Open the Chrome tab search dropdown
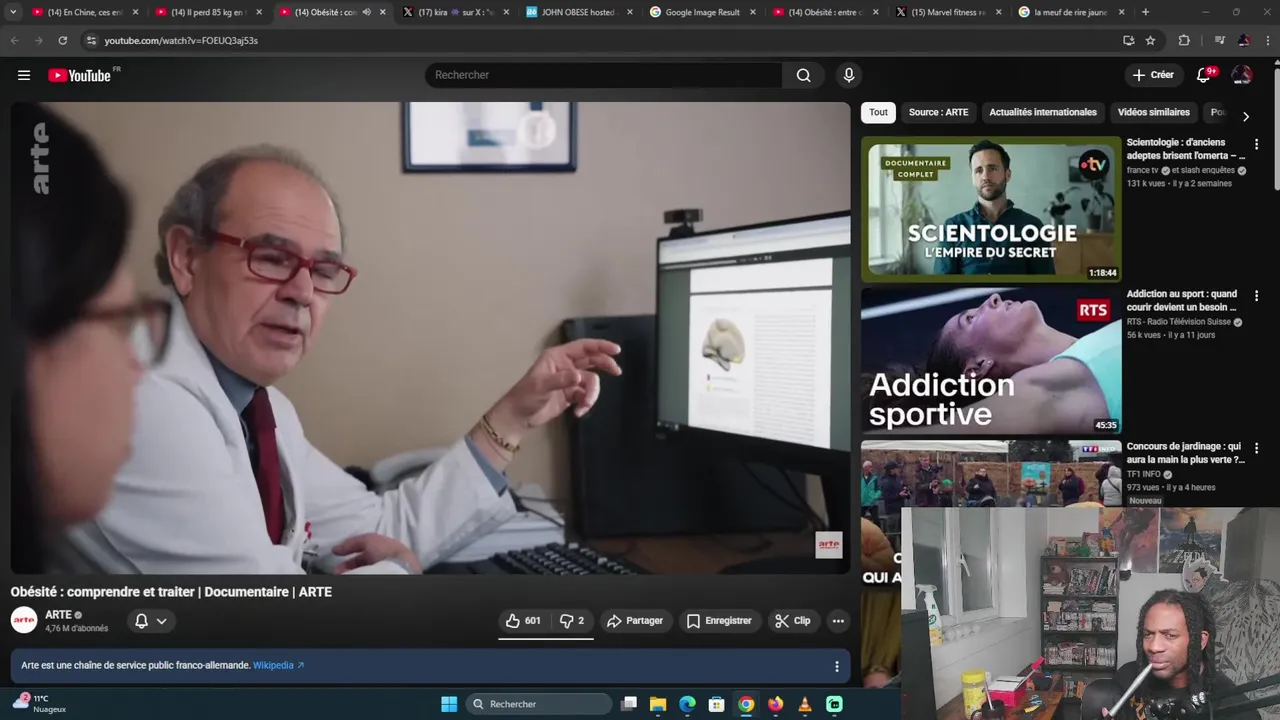1280x720 pixels. pyautogui.click(x=13, y=12)
